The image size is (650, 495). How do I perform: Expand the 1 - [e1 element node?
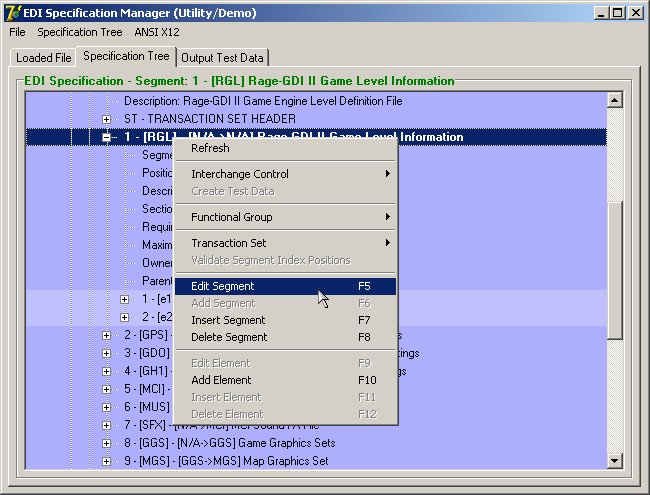pyautogui.click(x=124, y=299)
